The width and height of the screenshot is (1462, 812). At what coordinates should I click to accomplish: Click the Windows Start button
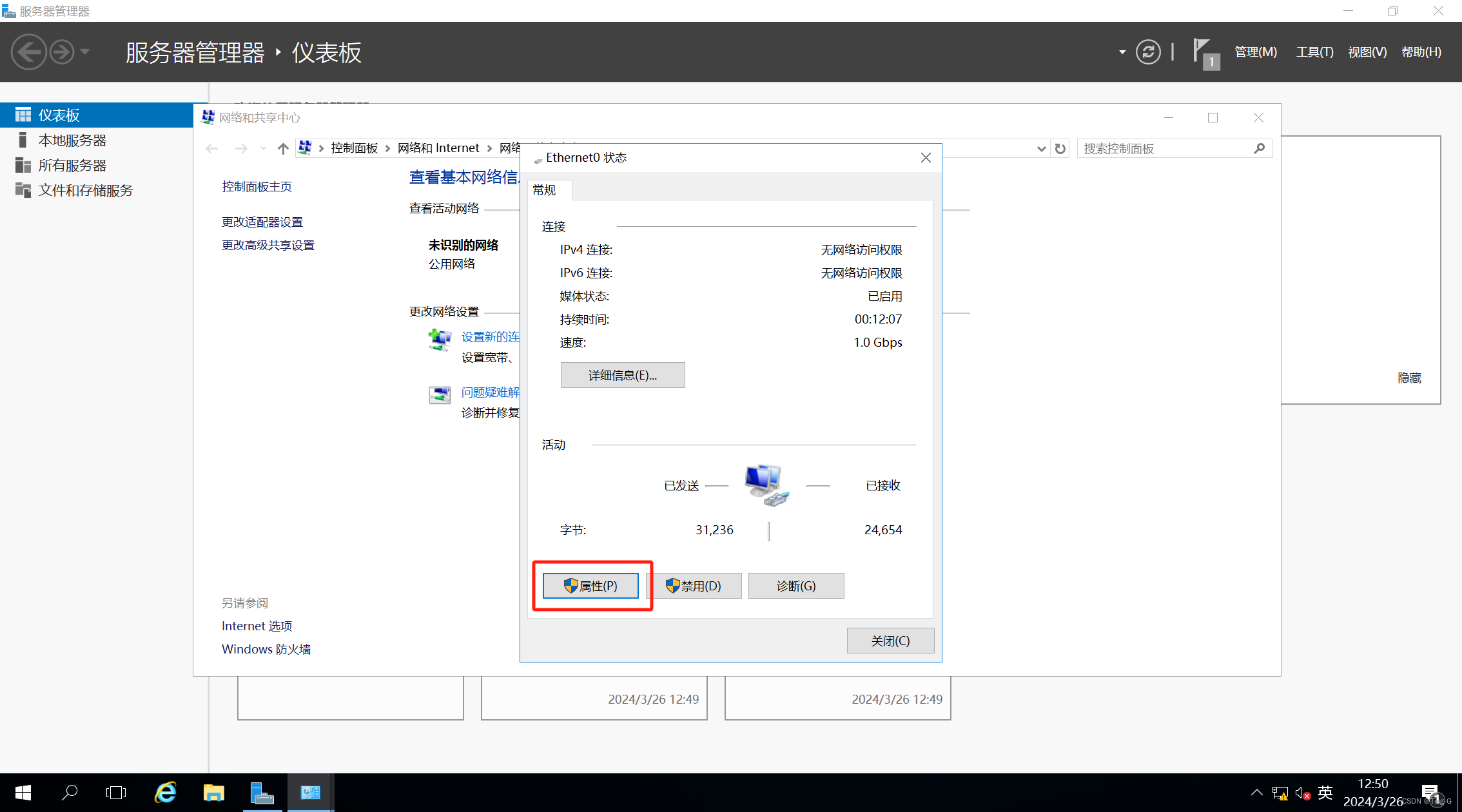click(23, 792)
